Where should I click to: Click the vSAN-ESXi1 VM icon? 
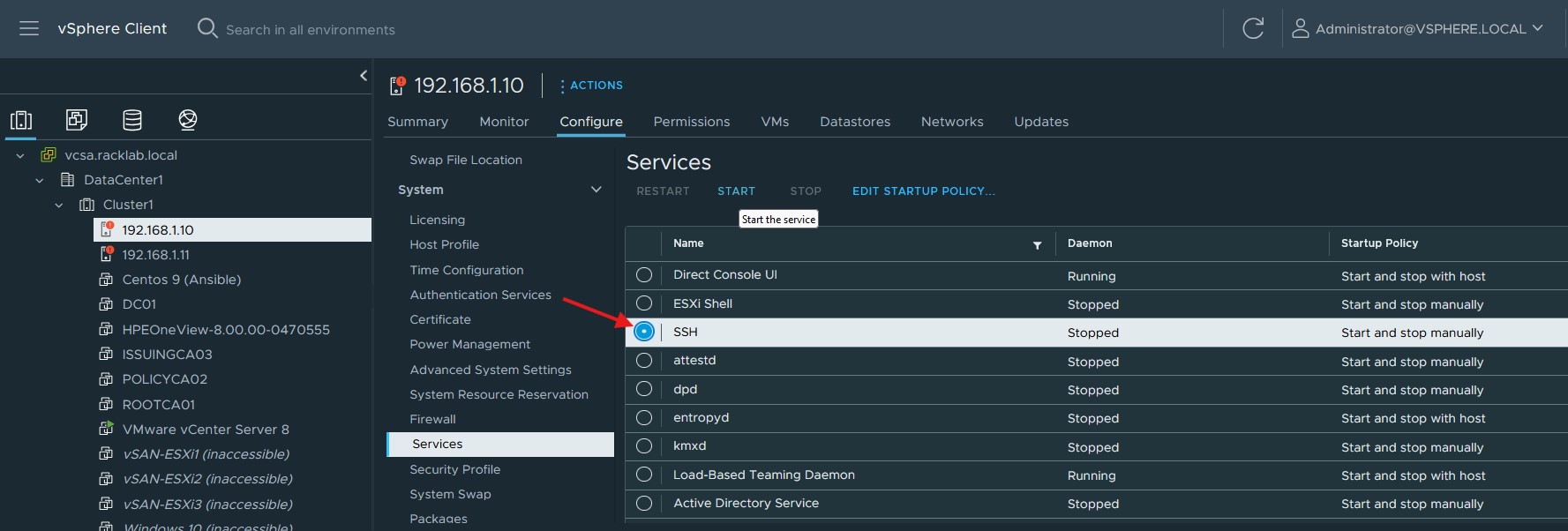tap(106, 453)
